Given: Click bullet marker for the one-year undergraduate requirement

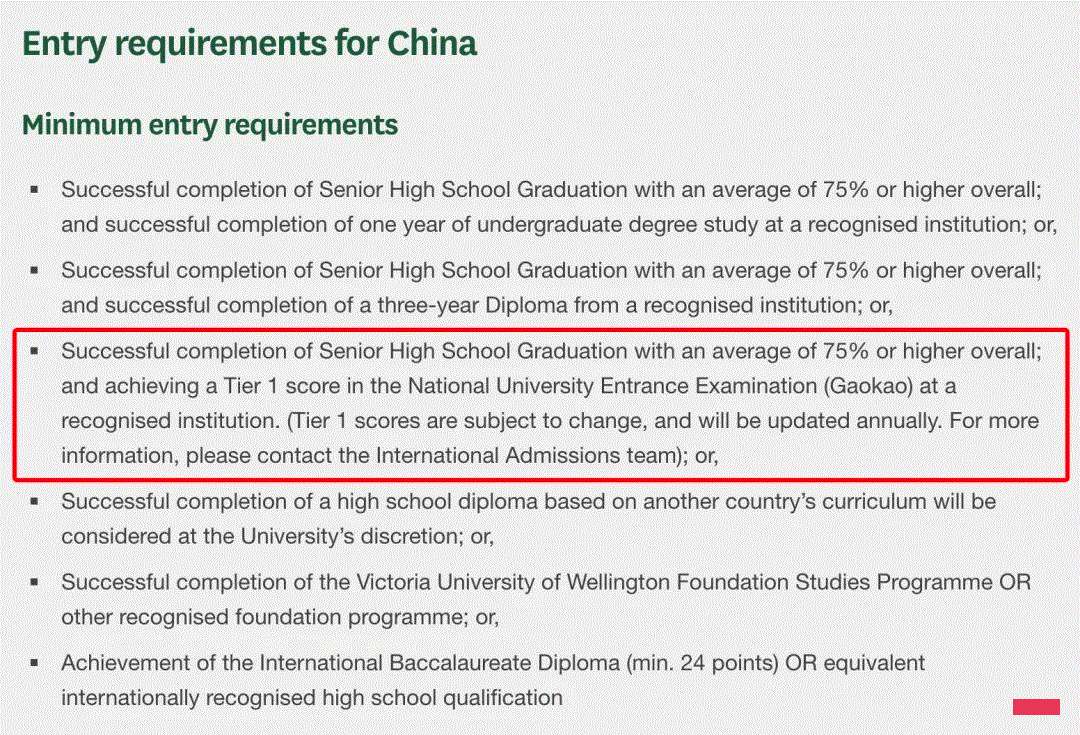Looking at the screenshot, I should pos(34,189).
